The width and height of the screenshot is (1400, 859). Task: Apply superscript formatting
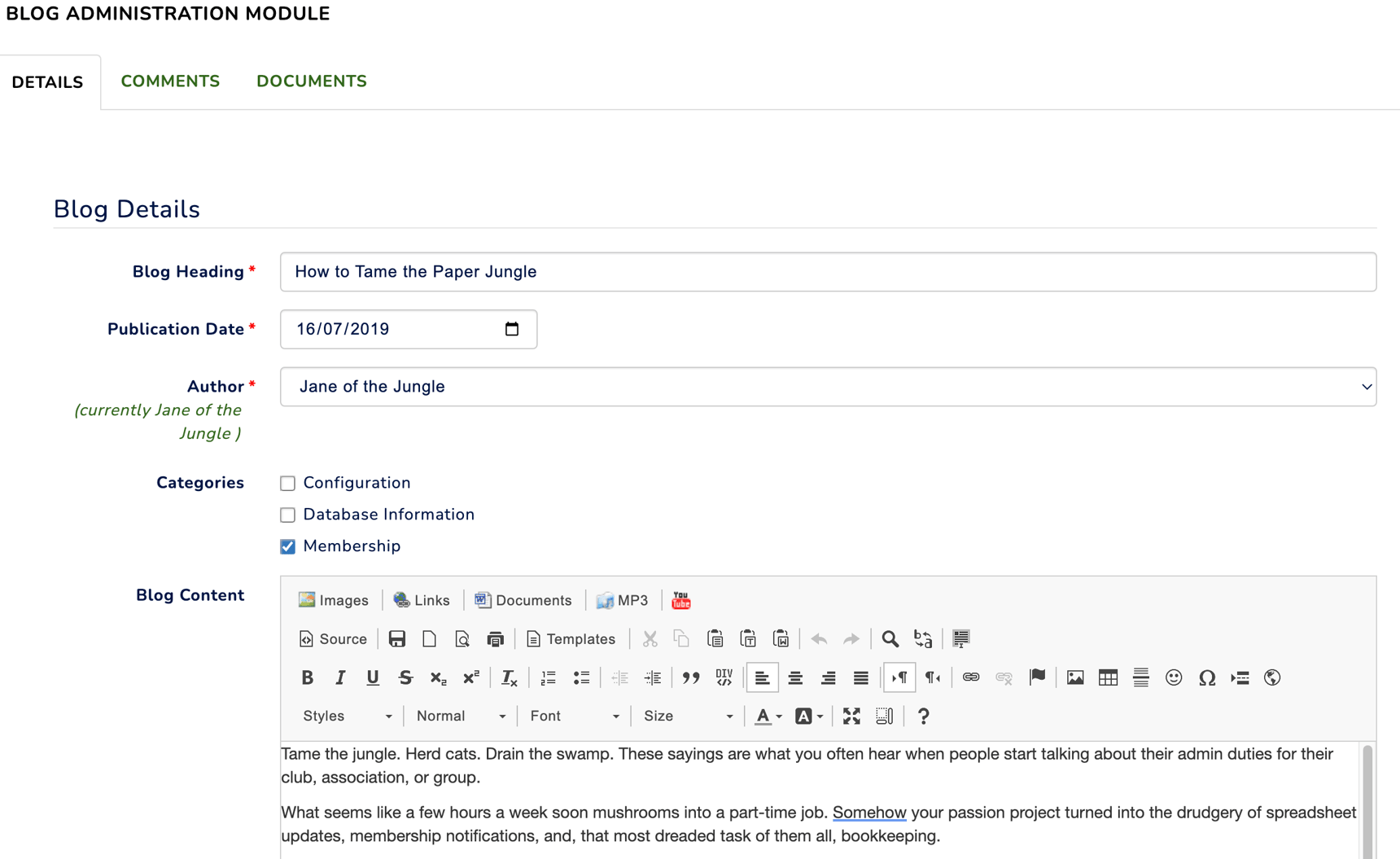pos(470,677)
